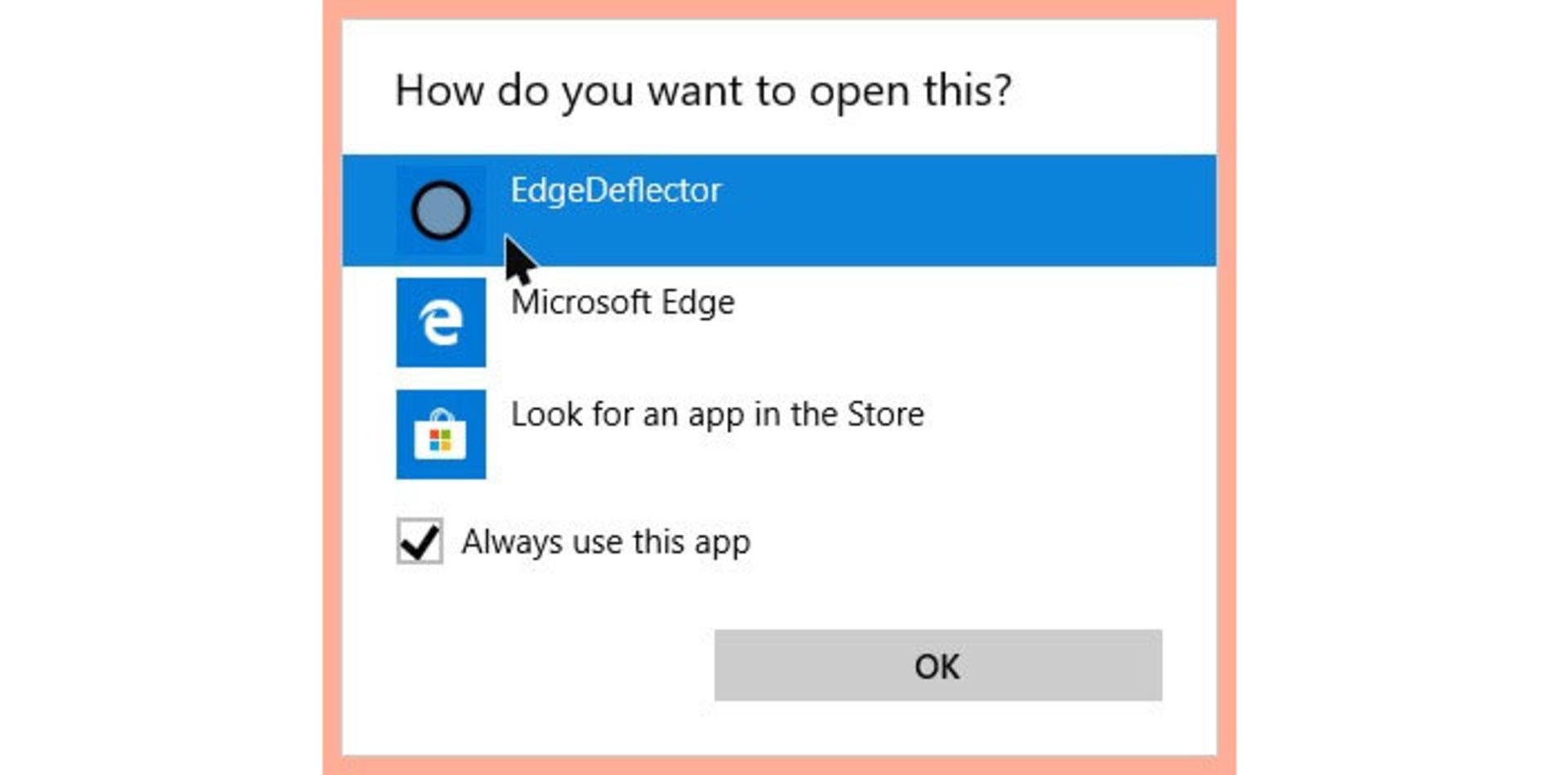Click the 'How do you want to open this?' heading
This screenshot has width=1568, height=775.
pyautogui.click(x=703, y=90)
